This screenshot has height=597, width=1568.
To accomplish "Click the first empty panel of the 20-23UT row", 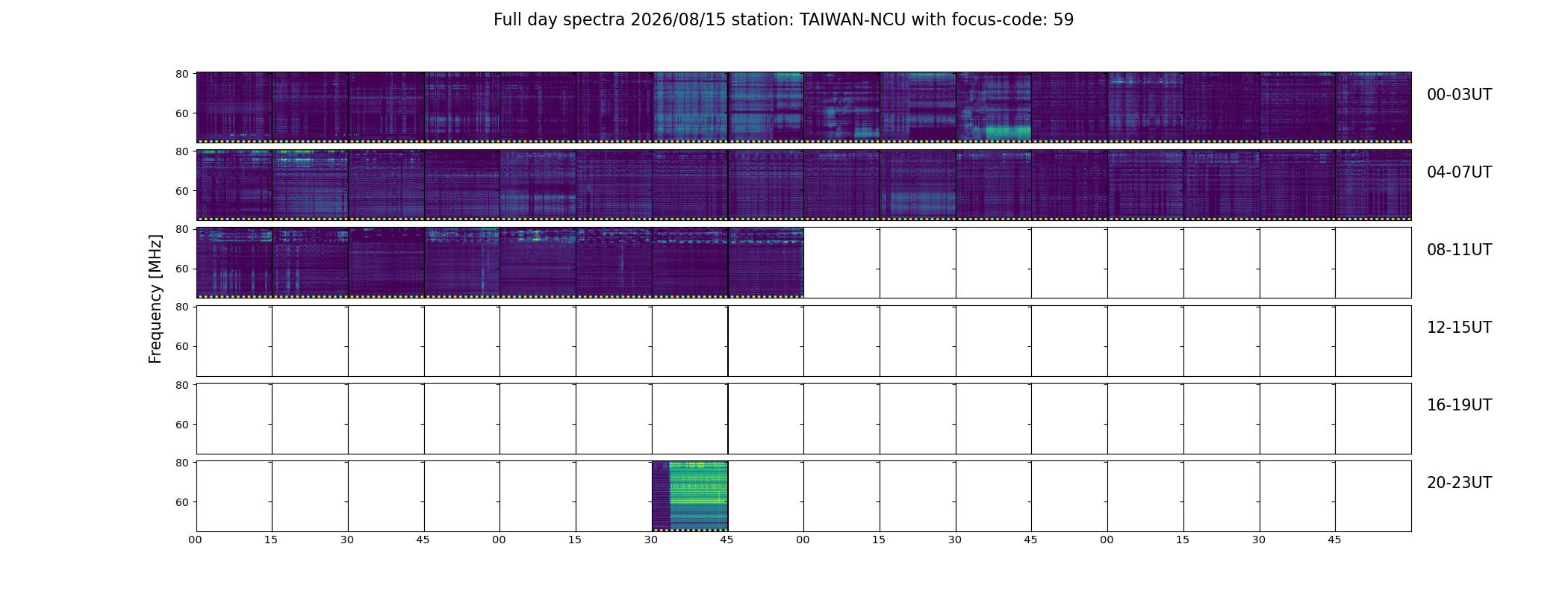I will (x=234, y=496).
